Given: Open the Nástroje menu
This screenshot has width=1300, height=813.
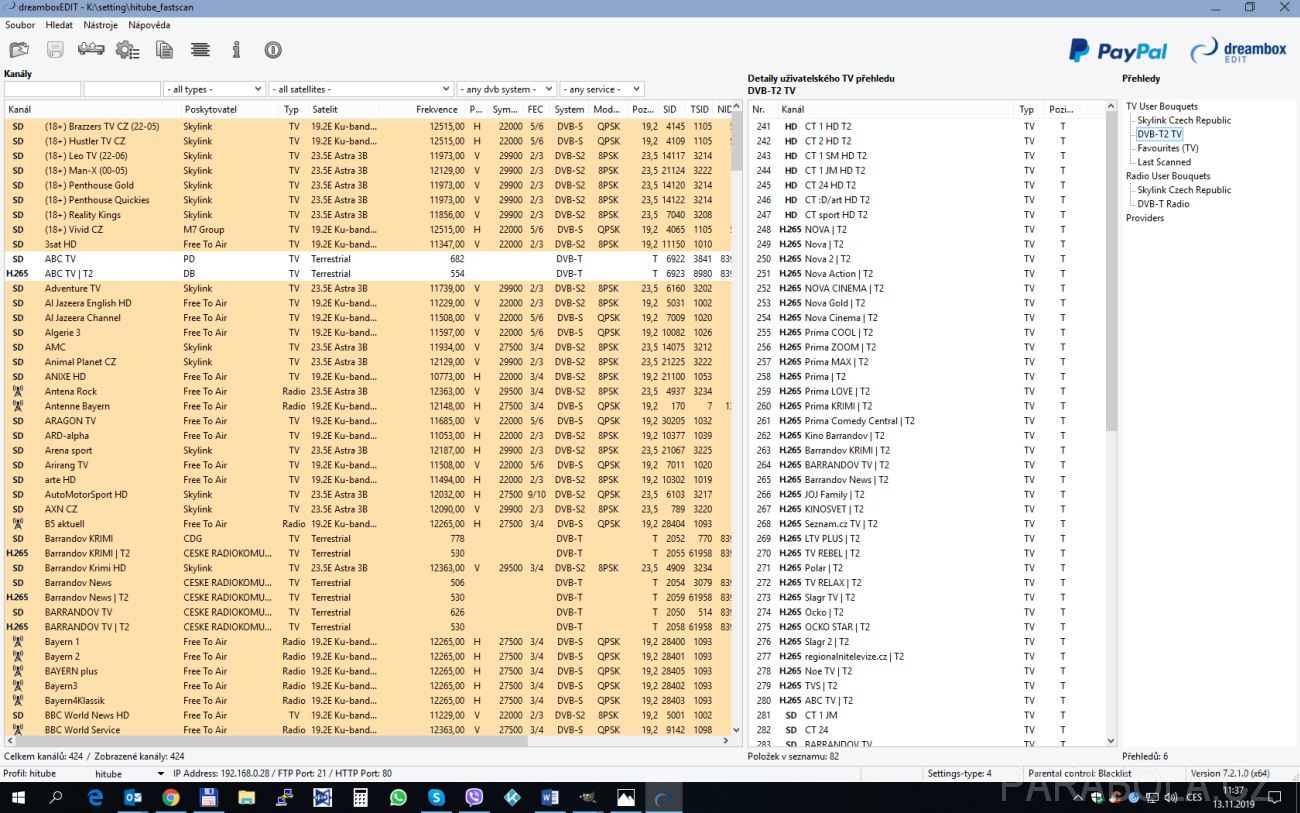Looking at the screenshot, I should (x=100, y=25).
